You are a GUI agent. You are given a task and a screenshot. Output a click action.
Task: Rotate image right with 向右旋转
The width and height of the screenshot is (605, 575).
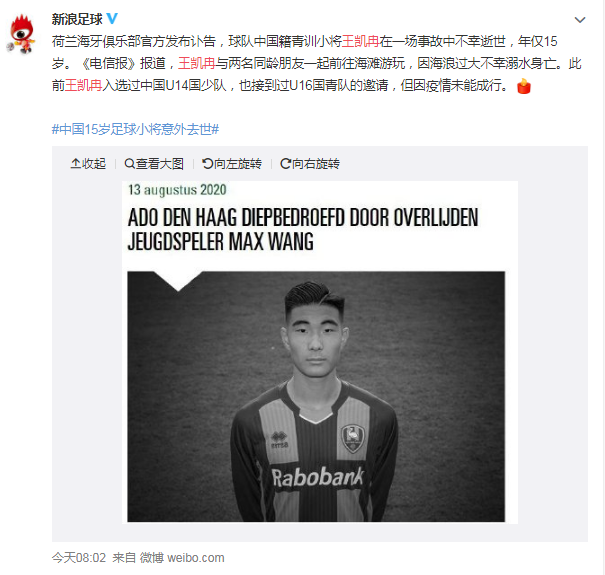(310, 164)
